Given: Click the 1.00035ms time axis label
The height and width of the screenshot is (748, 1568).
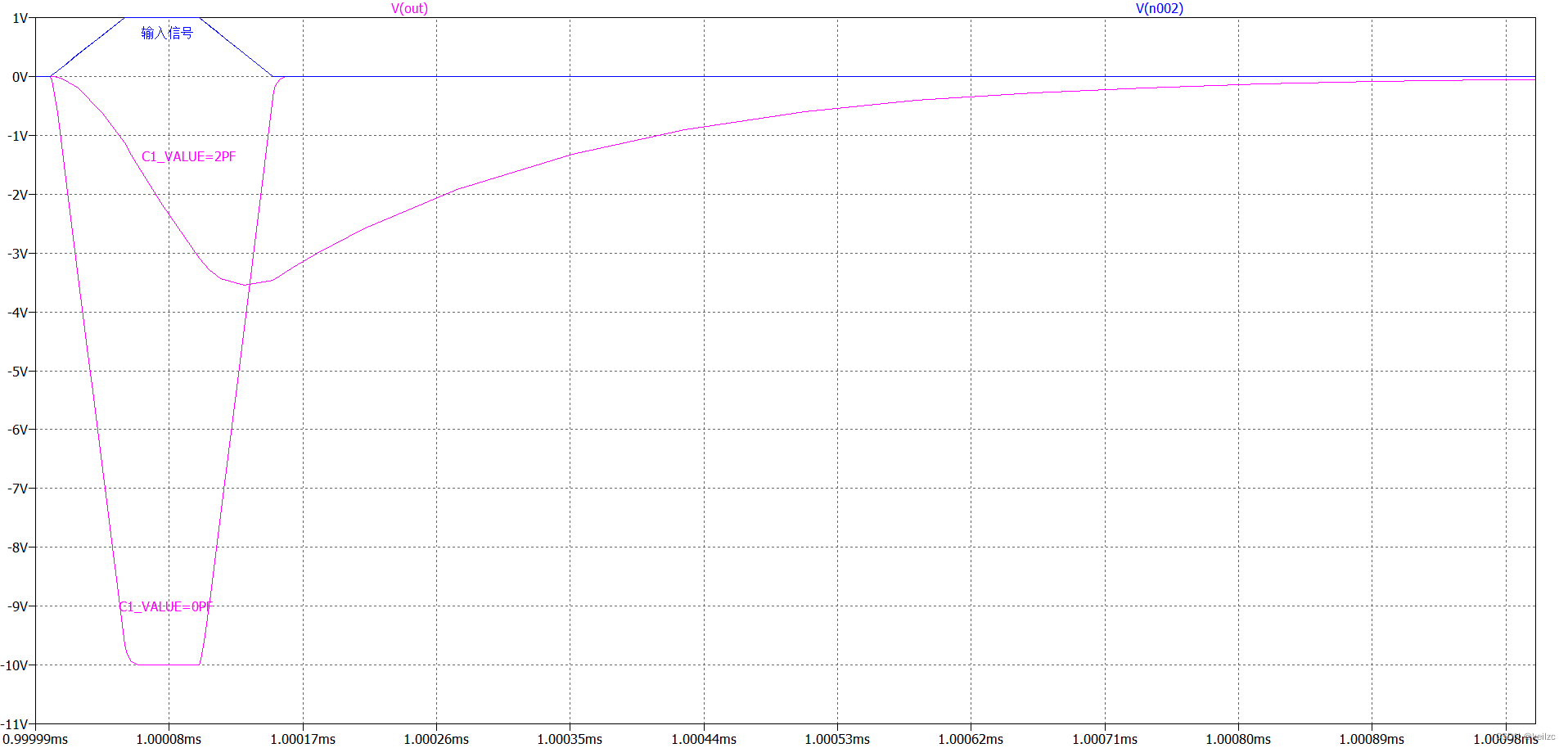Looking at the screenshot, I should [570, 739].
